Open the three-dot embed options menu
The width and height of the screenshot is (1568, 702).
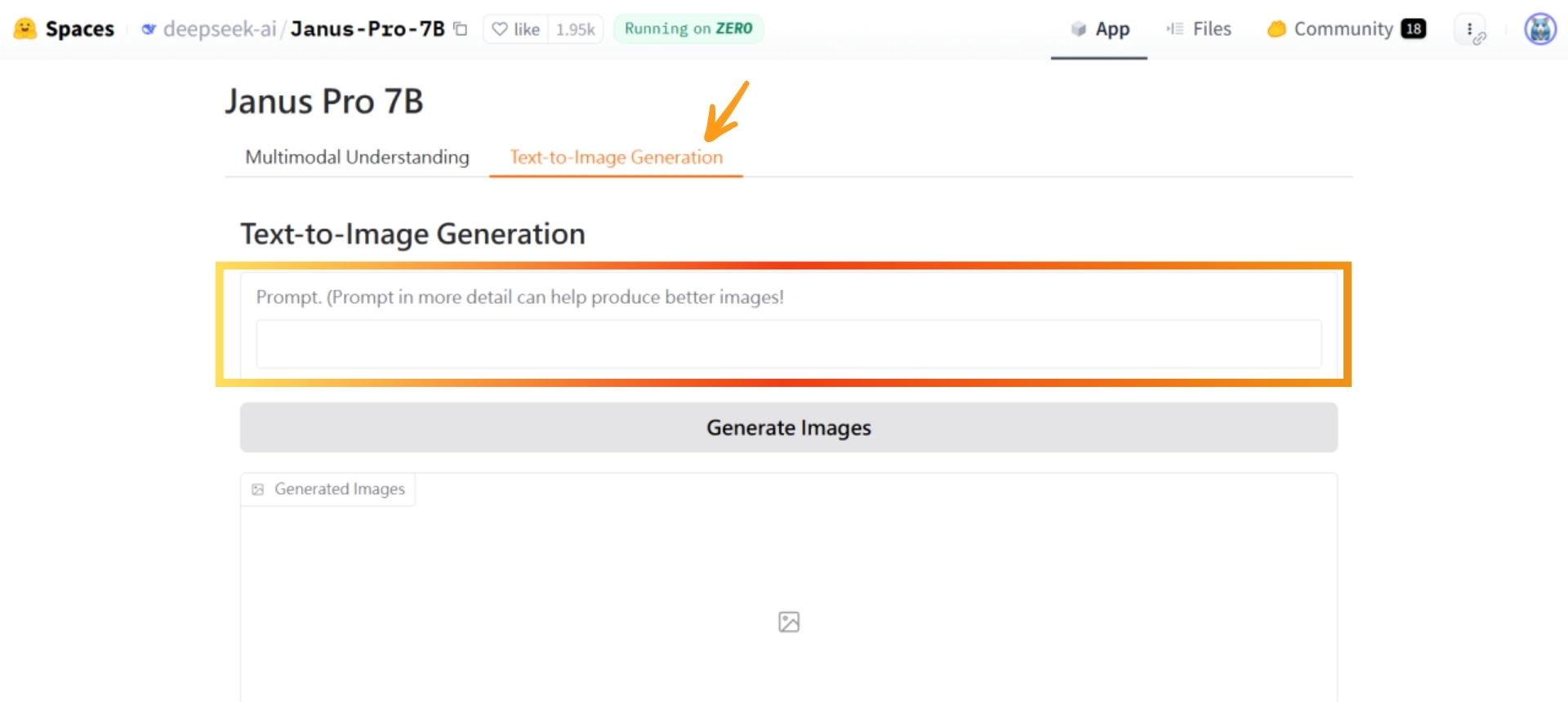coord(1471,29)
